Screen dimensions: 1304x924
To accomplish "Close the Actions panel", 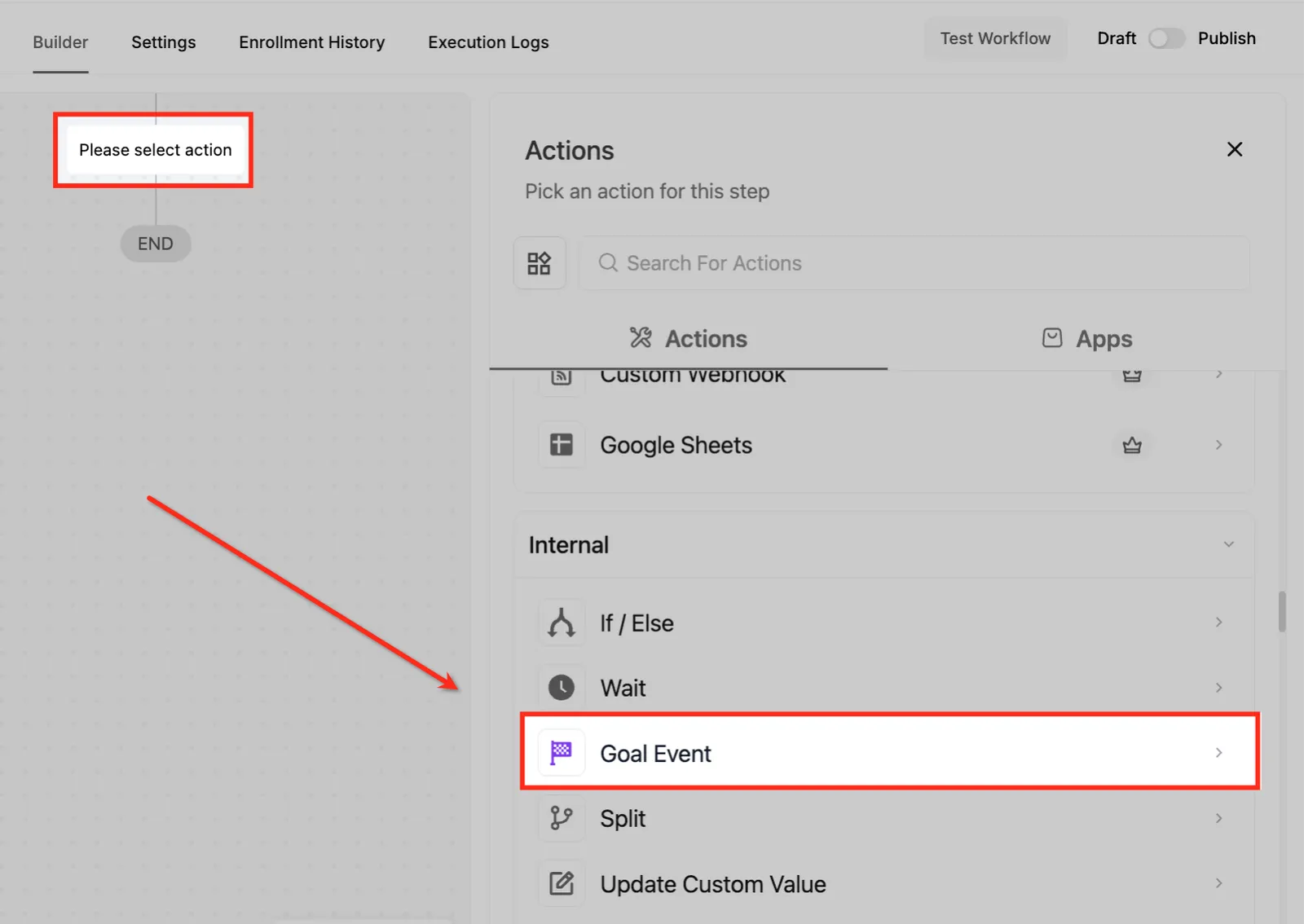I will point(1235,149).
